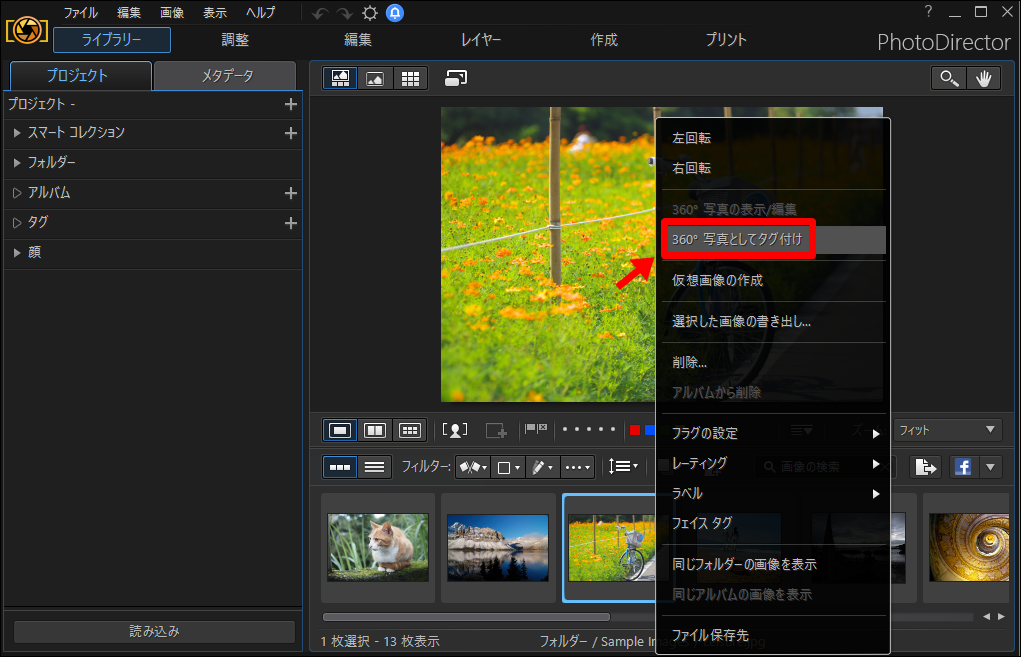Toggle compare two photos view
The width and height of the screenshot is (1021, 657).
pos(375,430)
